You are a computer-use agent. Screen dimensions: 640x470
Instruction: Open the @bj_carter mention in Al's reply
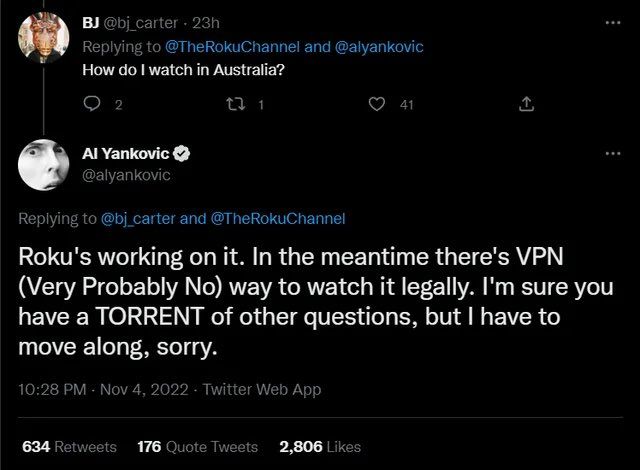(x=140, y=217)
